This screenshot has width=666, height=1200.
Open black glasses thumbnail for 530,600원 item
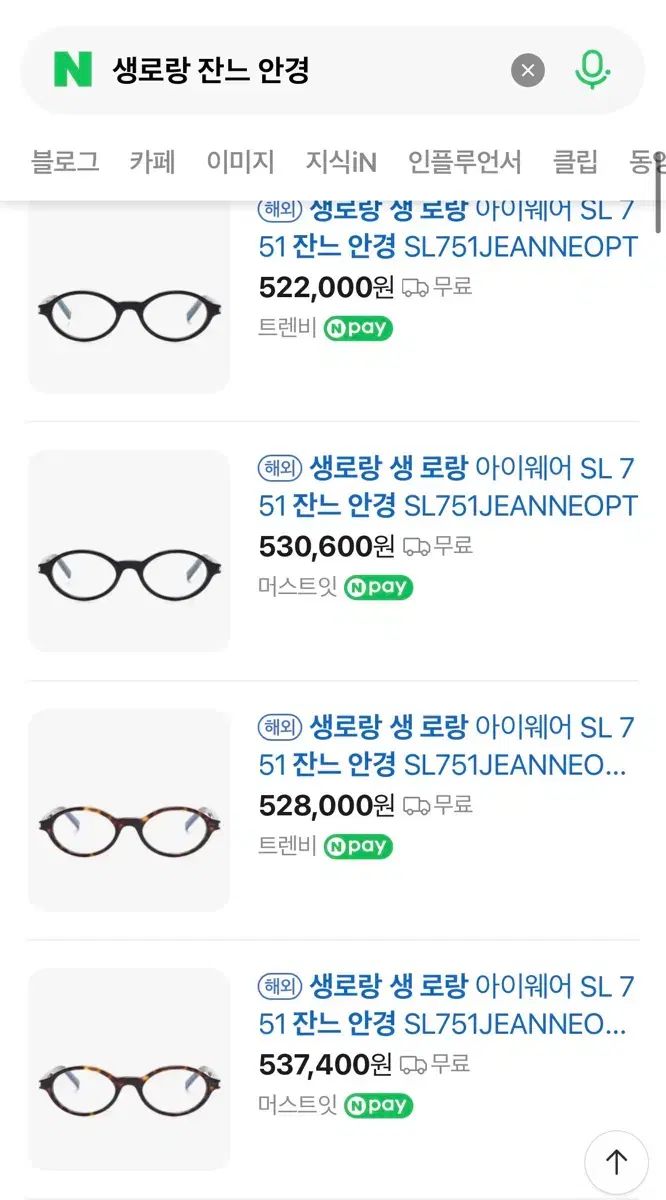(x=129, y=551)
